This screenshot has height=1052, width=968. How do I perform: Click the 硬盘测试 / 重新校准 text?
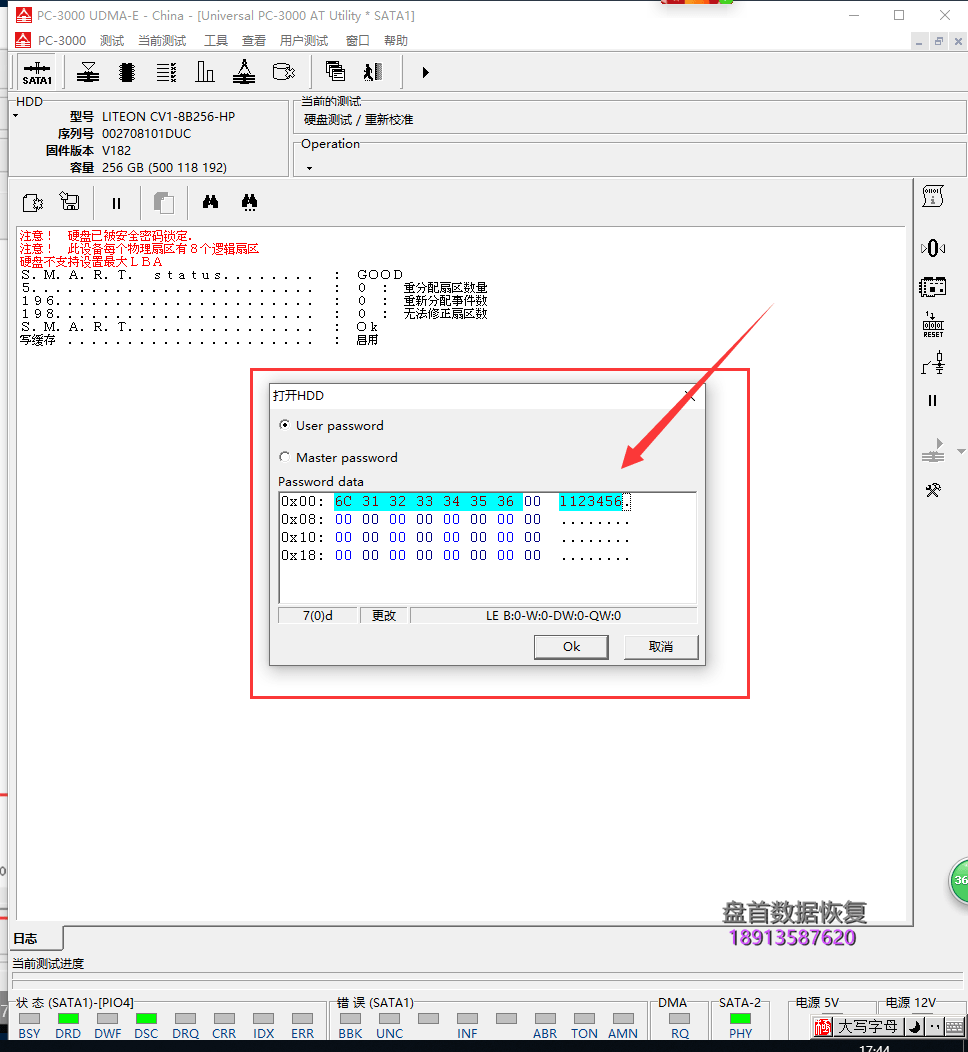(x=358, y=119)
